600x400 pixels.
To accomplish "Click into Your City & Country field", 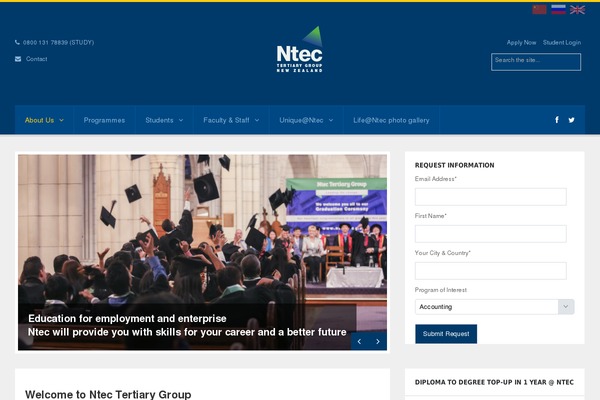I will (x=491, y=271).
